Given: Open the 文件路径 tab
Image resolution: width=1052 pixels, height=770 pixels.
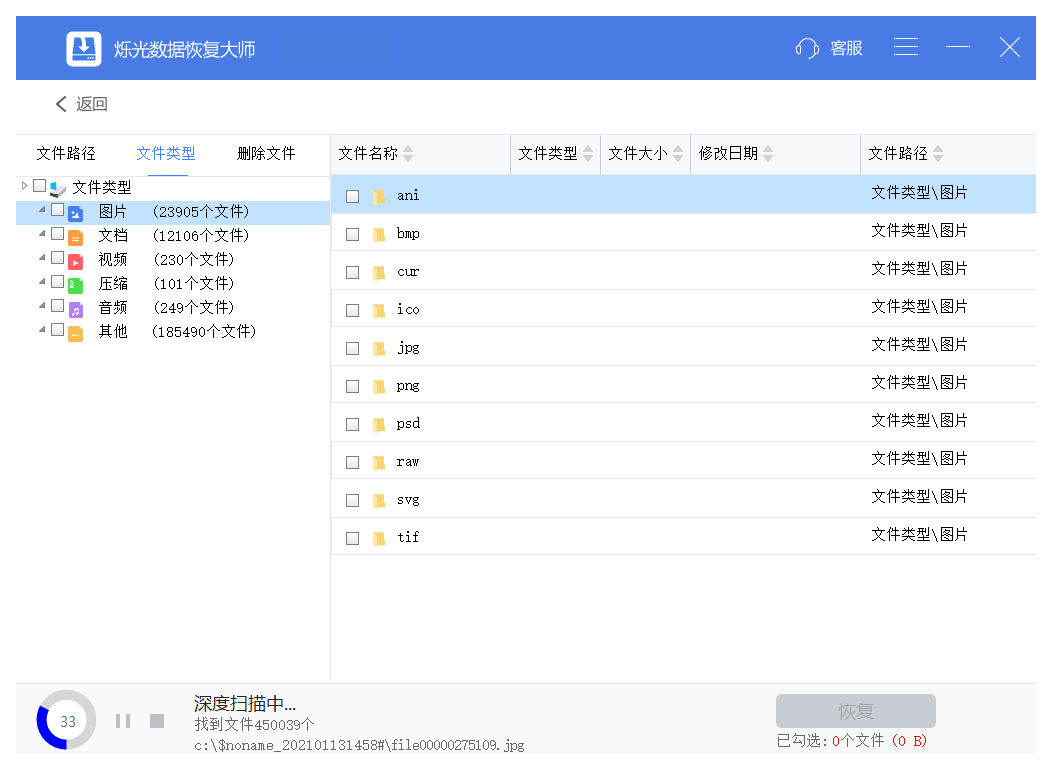Looking at the screenshot, I should (x=66, y=153).
